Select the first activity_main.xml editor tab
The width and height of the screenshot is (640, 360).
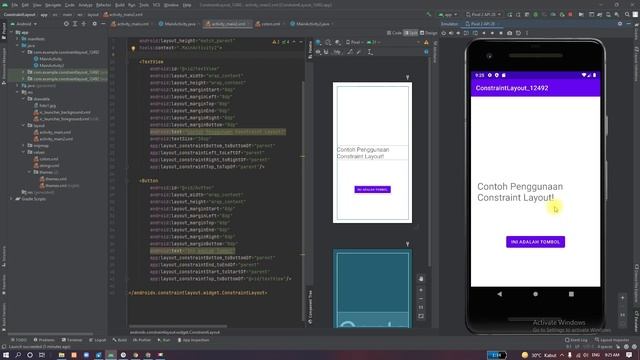click(x=131, y=24)
